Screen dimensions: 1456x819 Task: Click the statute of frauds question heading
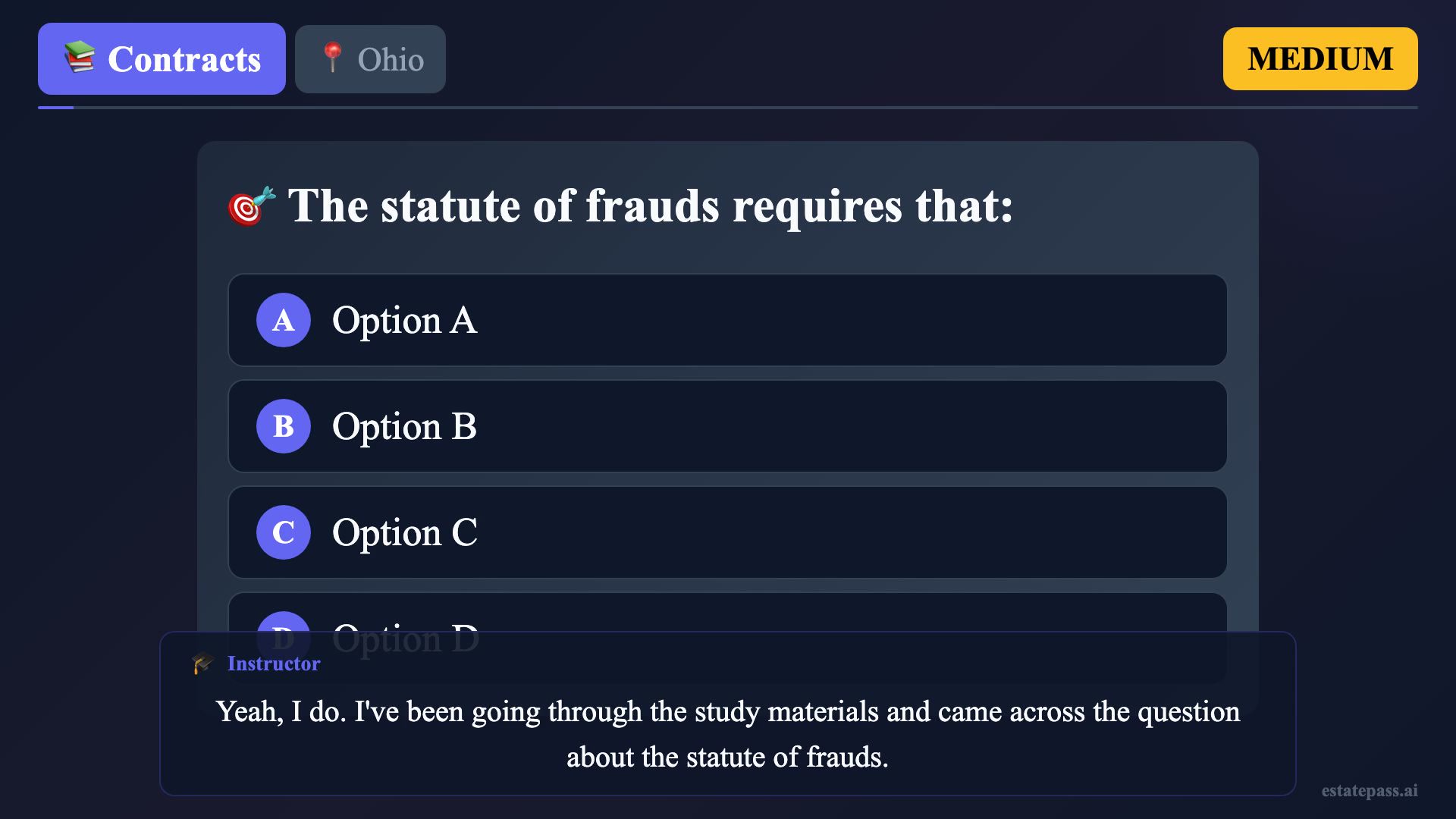[x=651, y=206]
